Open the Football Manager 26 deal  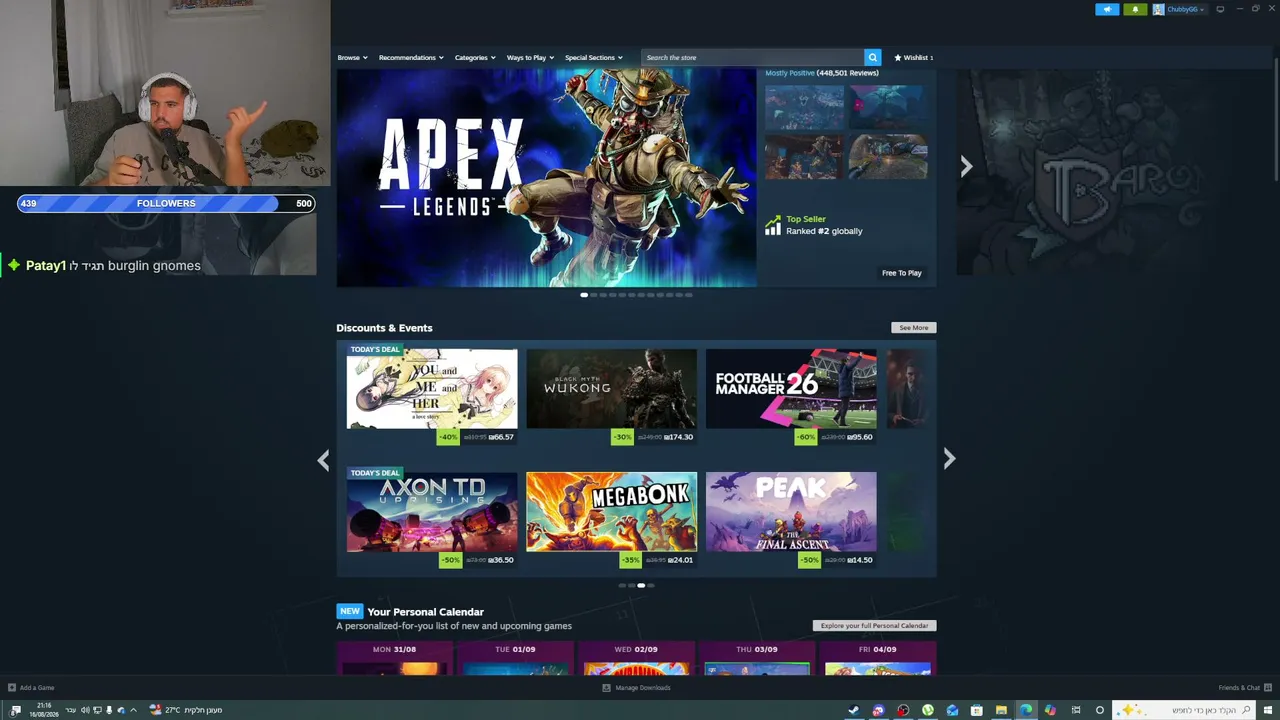pyautogui.click(x=791, y=389)
